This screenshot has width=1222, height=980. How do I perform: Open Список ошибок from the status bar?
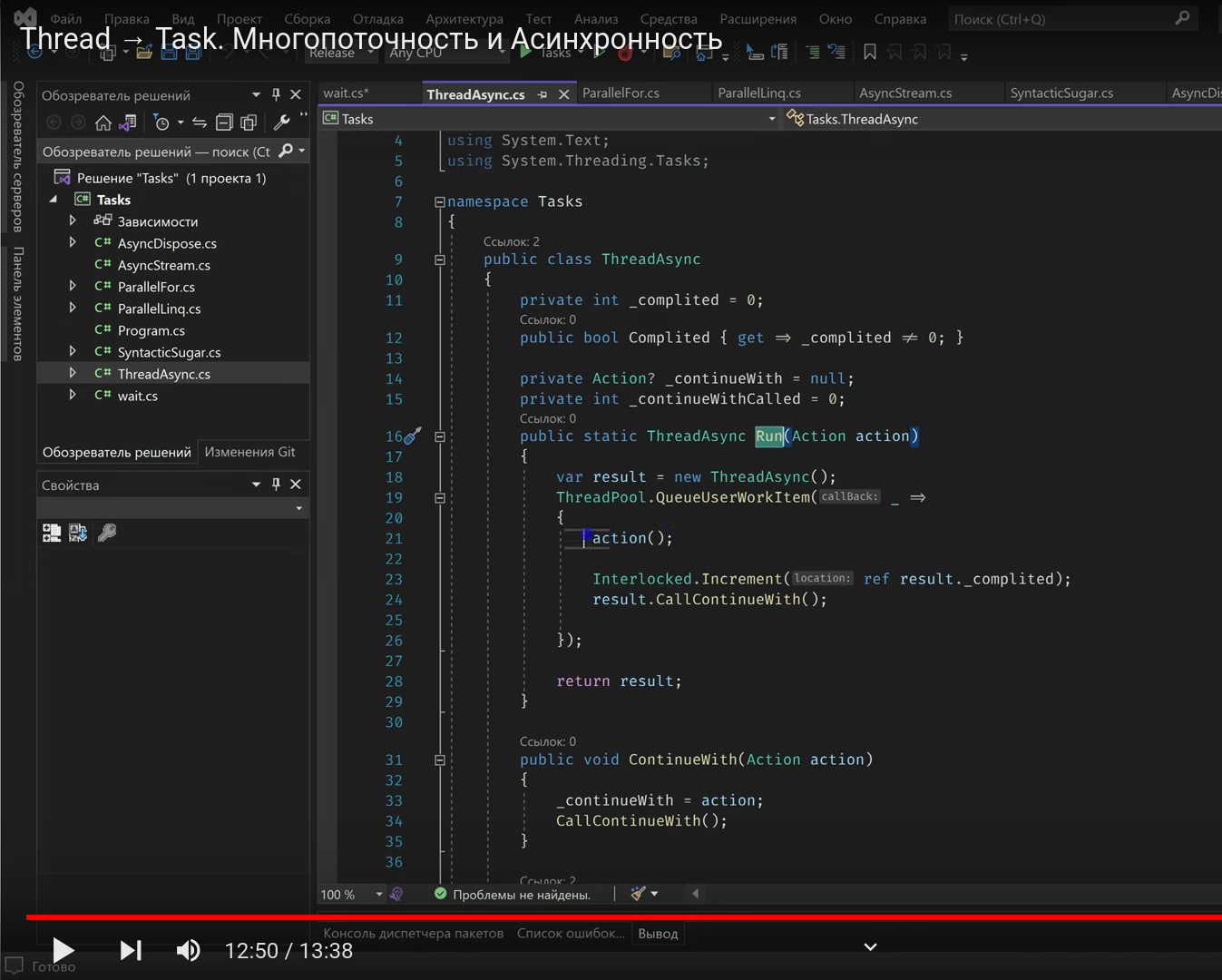click(571, 933)
